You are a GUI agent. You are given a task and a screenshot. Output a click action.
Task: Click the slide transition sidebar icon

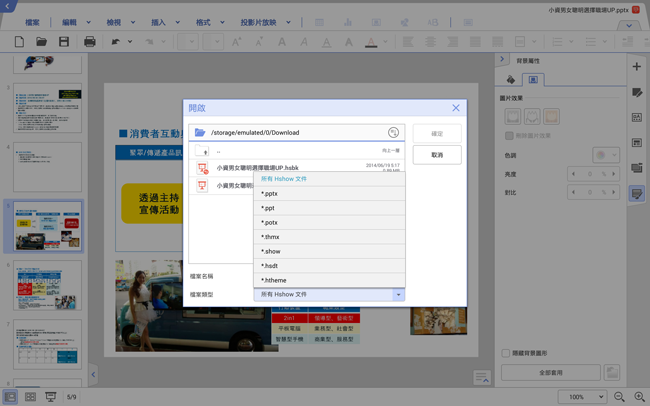click(637, 168)
